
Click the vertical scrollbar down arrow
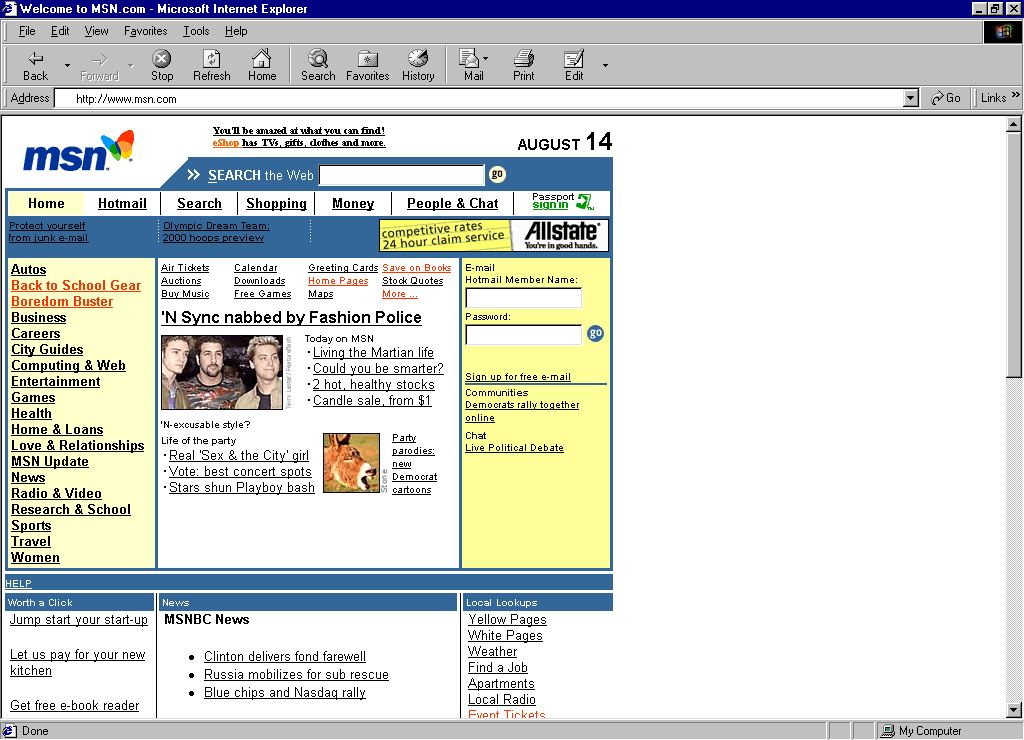point(1014,710)
